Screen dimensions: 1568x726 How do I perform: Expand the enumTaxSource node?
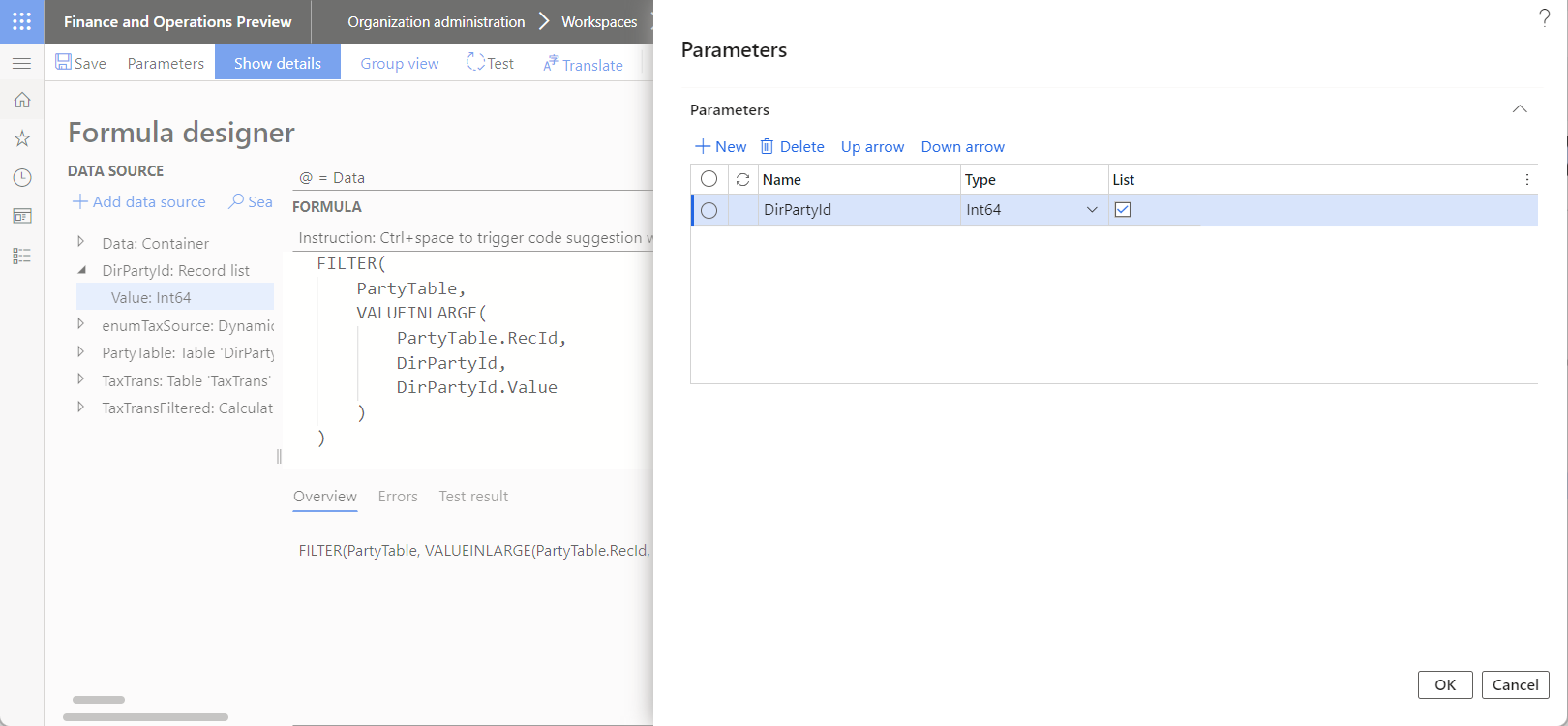click(x=81, y=324)
